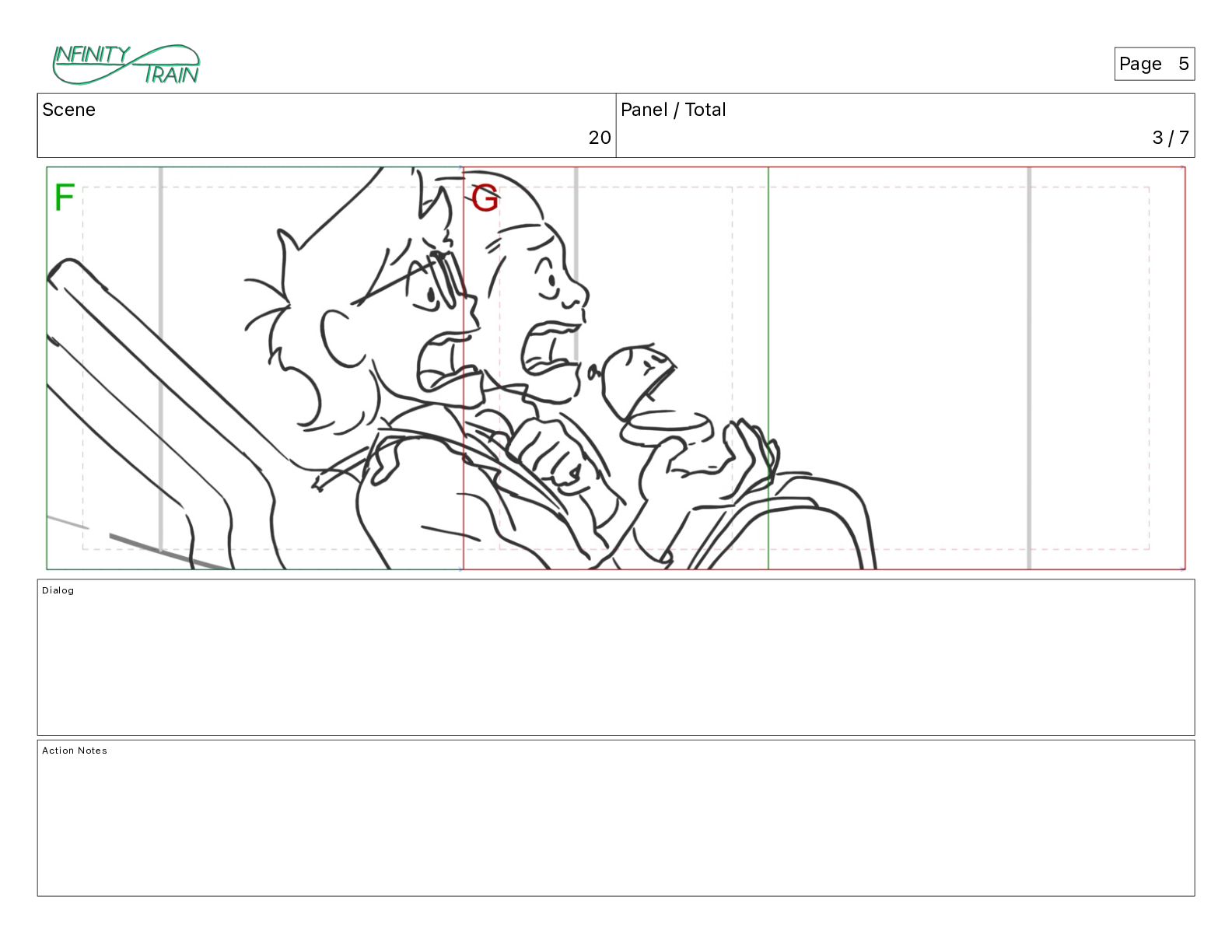Click the 'Scene' header label
Viewport: 1232px width, 952px height.
[68, 110]
